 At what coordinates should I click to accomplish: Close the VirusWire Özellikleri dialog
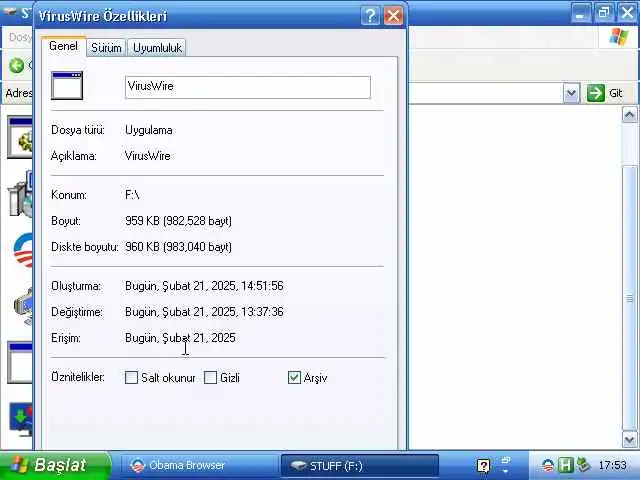[x=393, y=16]
